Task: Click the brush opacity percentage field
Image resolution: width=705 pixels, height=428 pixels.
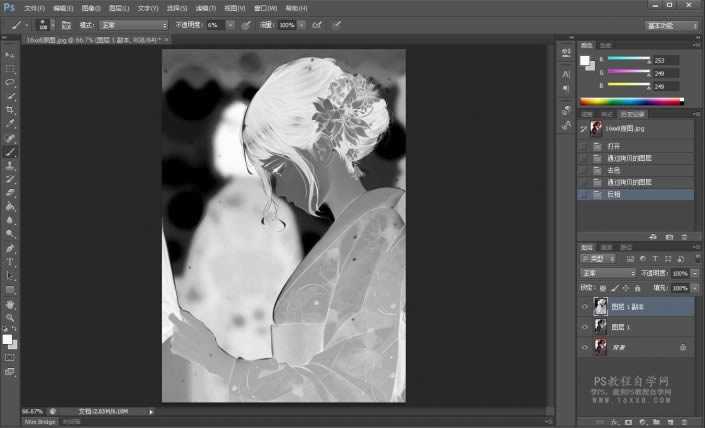Action: 216,24
